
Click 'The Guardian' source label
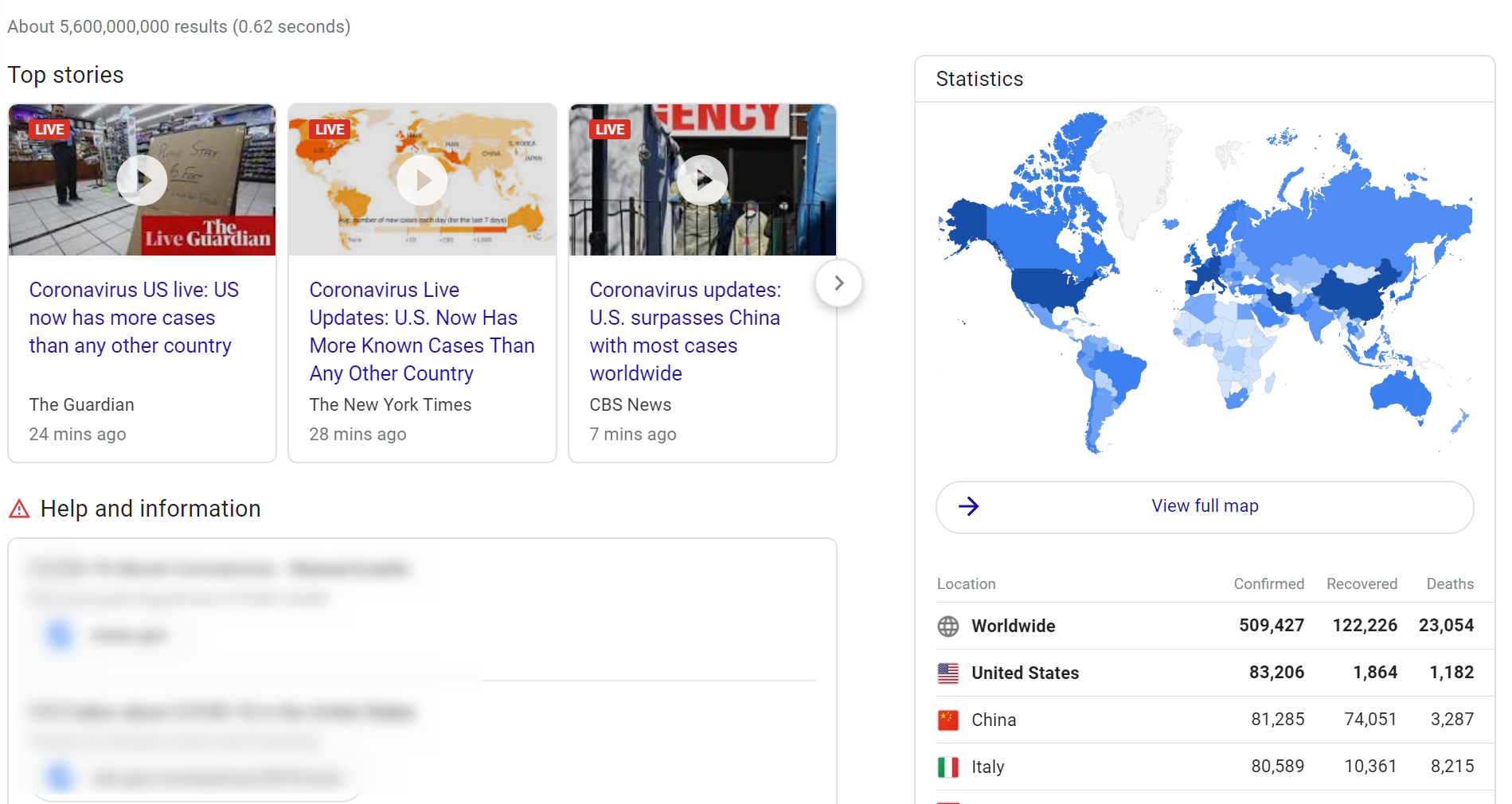click(81, 405)
